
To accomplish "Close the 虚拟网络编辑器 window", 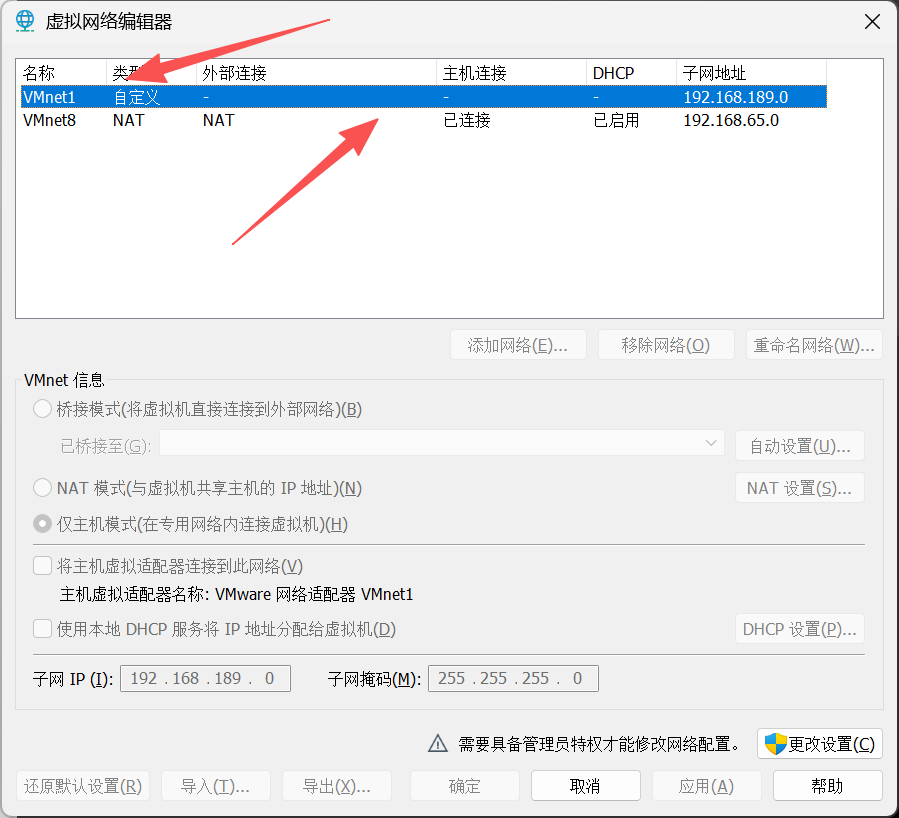I will coord(872,22).
